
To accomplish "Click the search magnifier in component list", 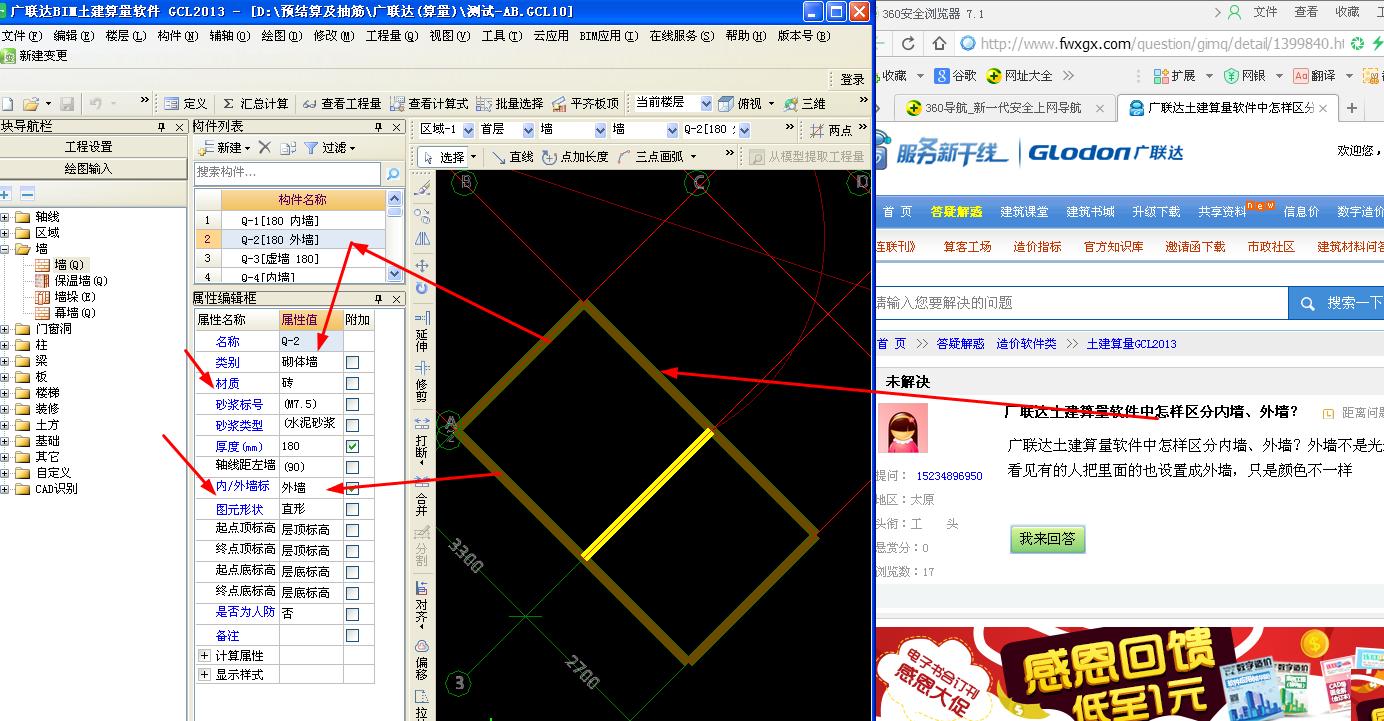I will pyautogui.click(x=393, y=173).
